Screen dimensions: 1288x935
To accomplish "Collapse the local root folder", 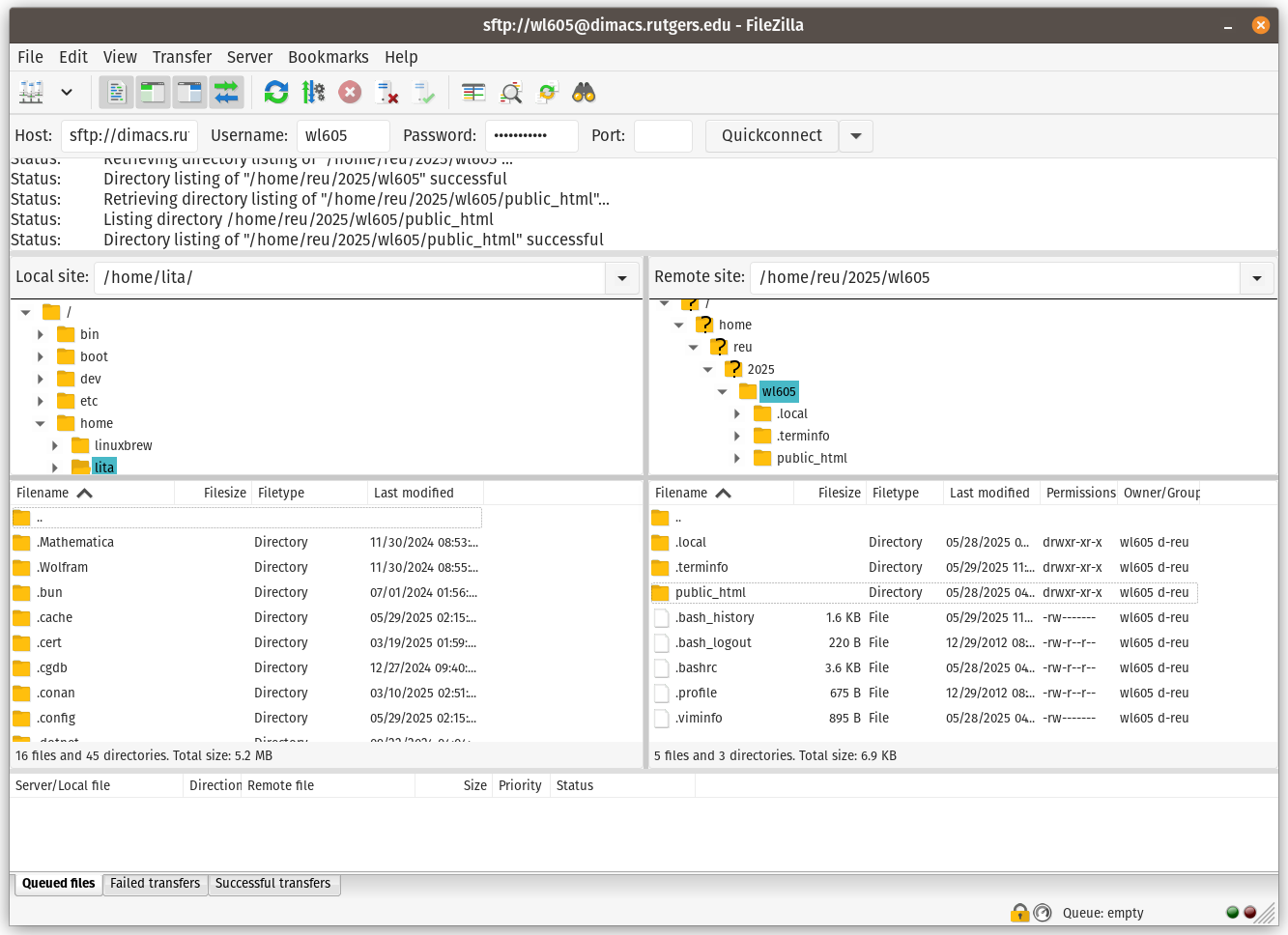I will [x=26, y=312].
